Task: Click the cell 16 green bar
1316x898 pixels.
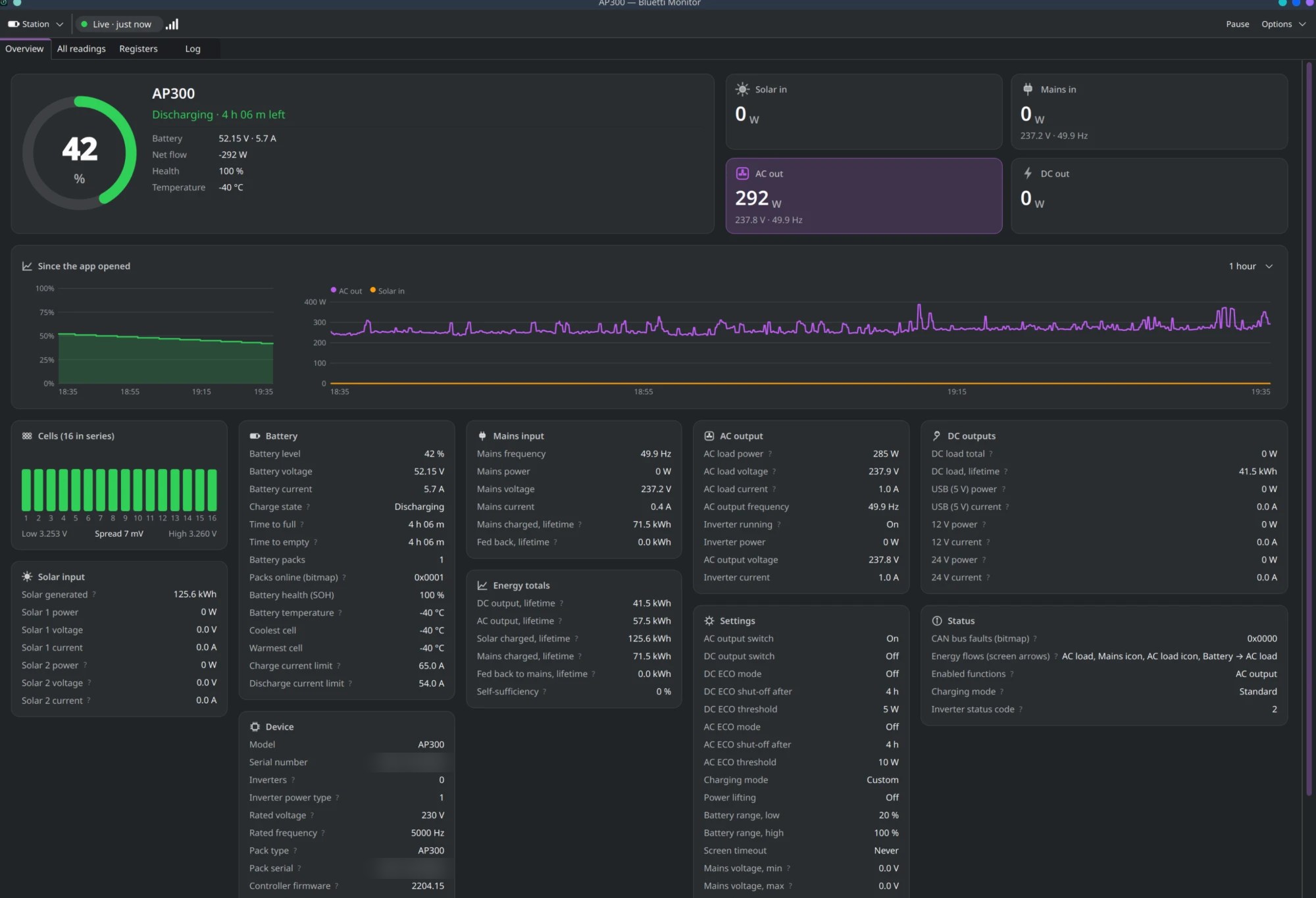Action: point(212,490)
